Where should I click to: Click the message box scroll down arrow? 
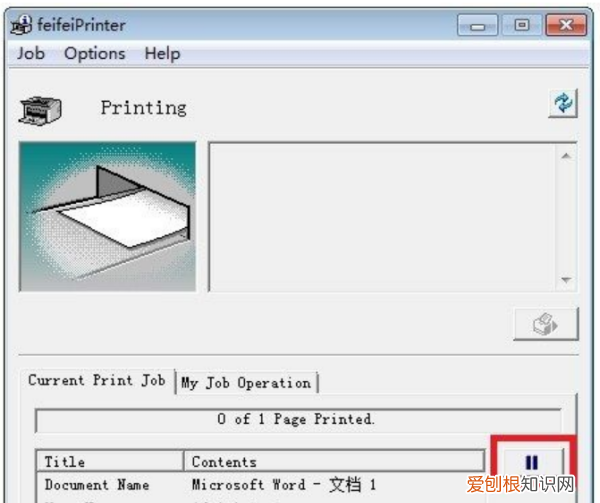[566, 280]
